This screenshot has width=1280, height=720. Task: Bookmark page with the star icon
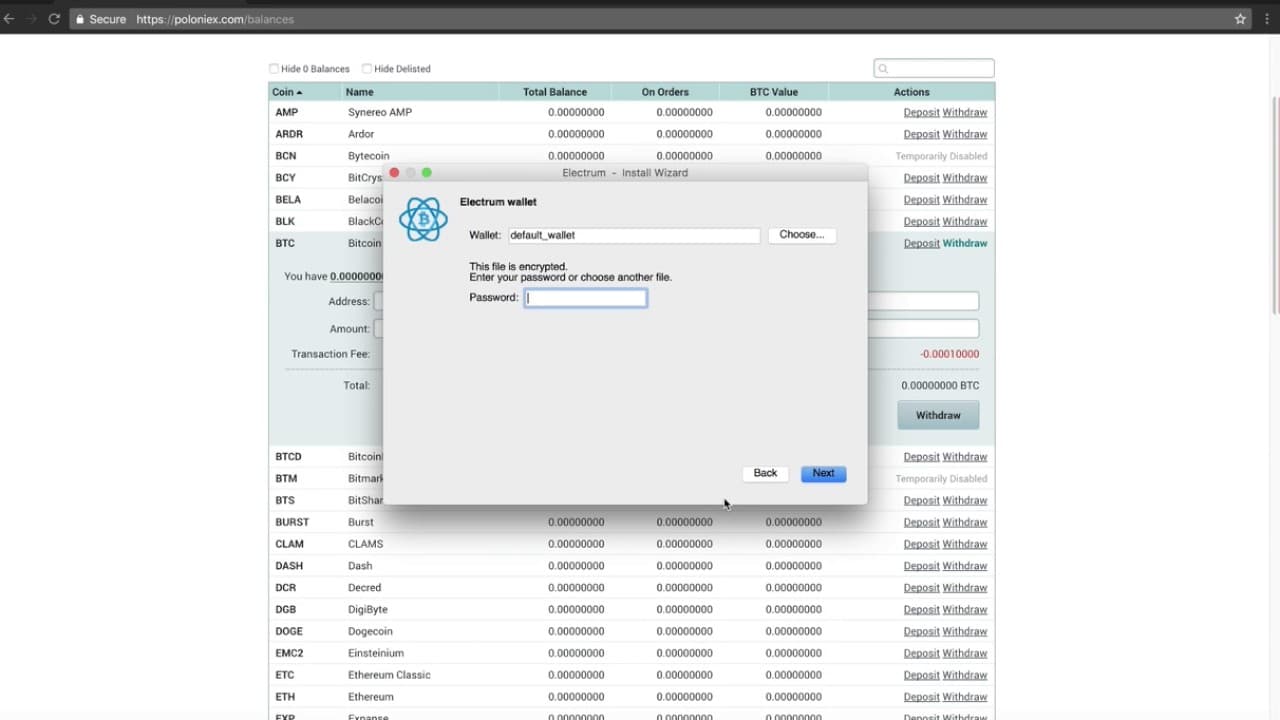tap(1240, 19)
